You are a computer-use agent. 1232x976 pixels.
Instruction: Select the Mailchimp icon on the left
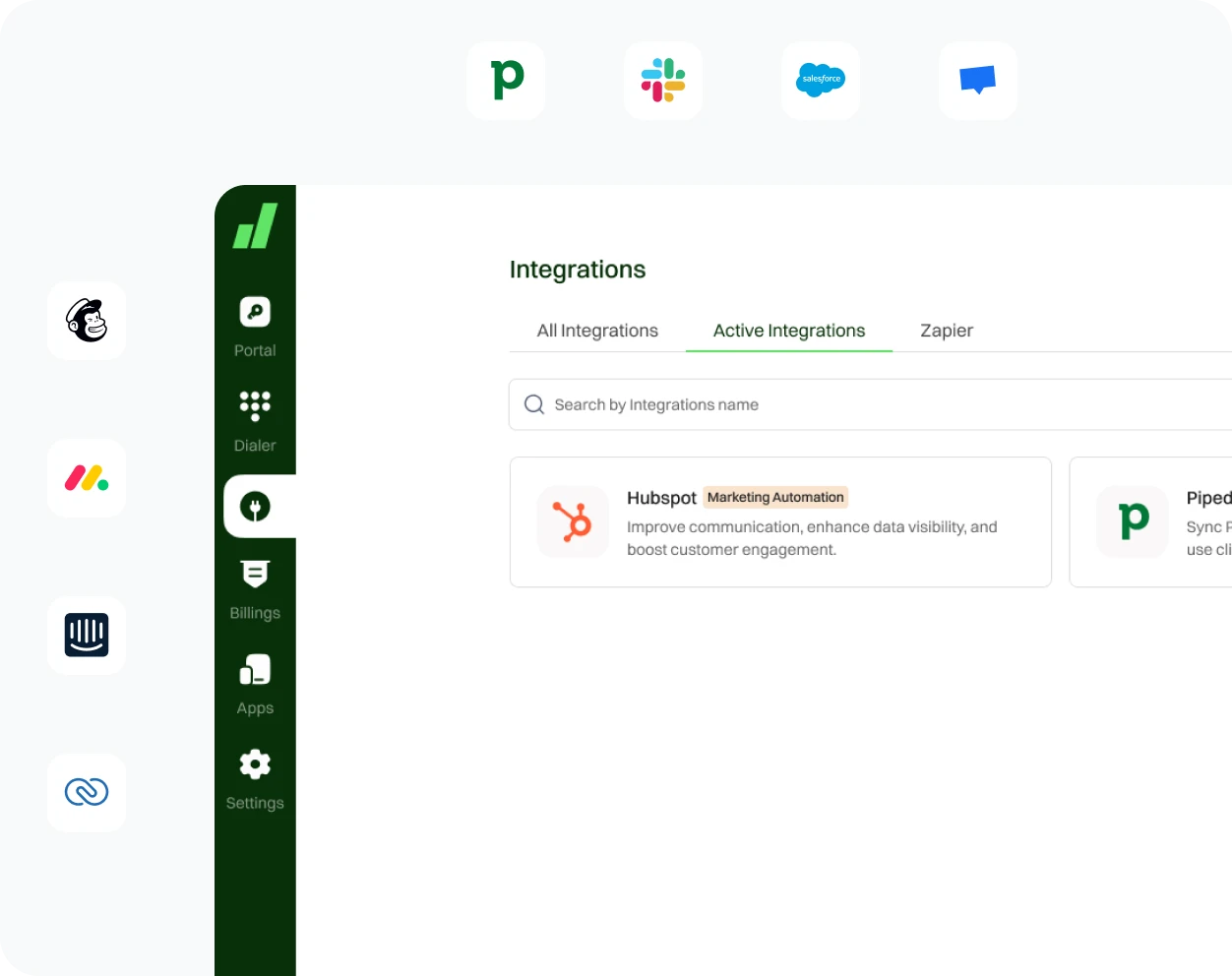(86, 320)
